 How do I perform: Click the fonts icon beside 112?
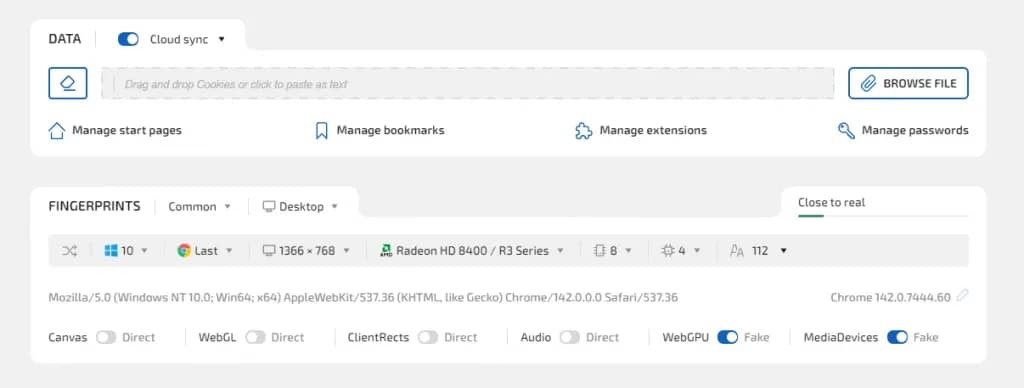tap(737, 251)
